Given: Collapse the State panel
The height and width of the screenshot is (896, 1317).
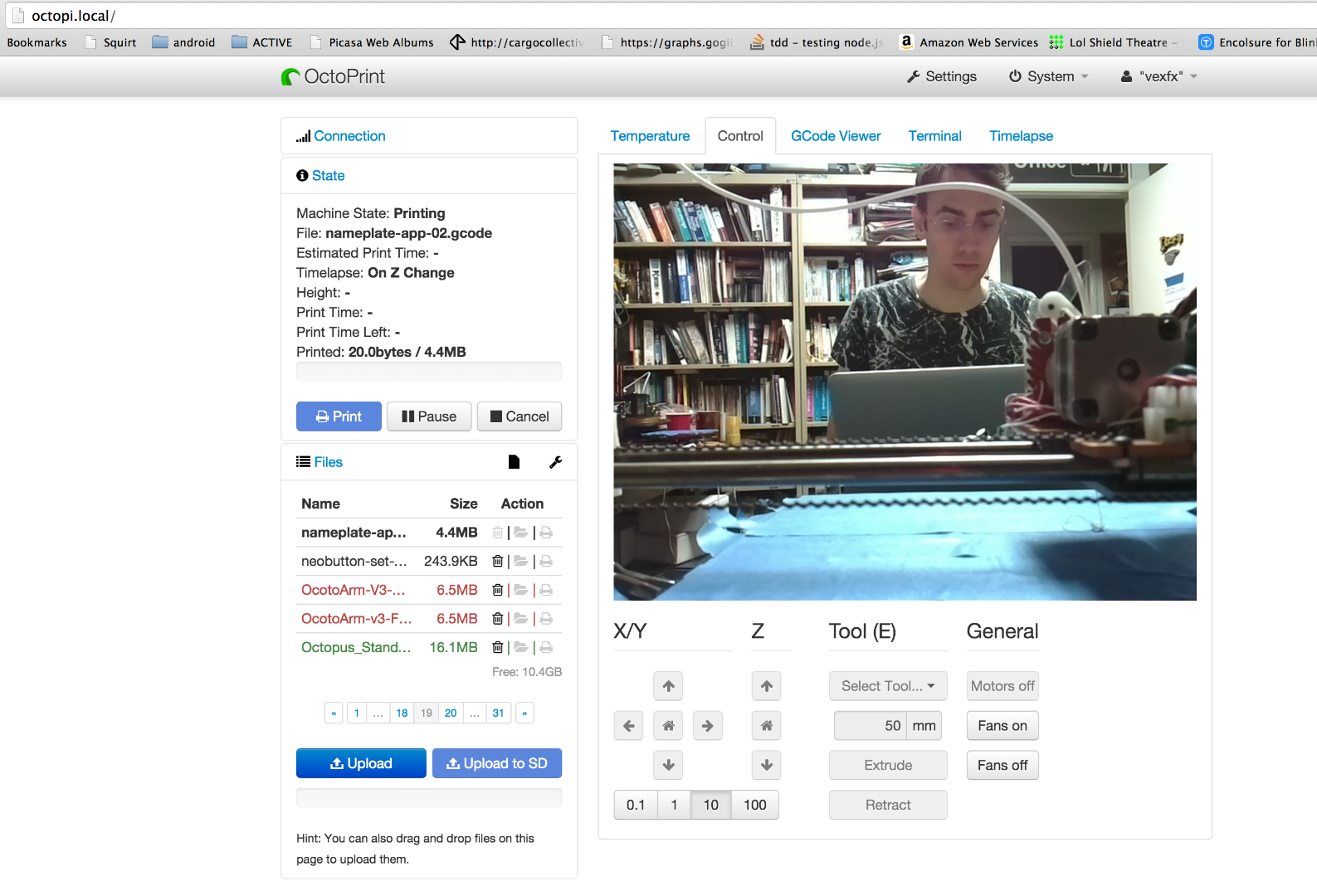Looking at the screenshot, I should 328,176.
